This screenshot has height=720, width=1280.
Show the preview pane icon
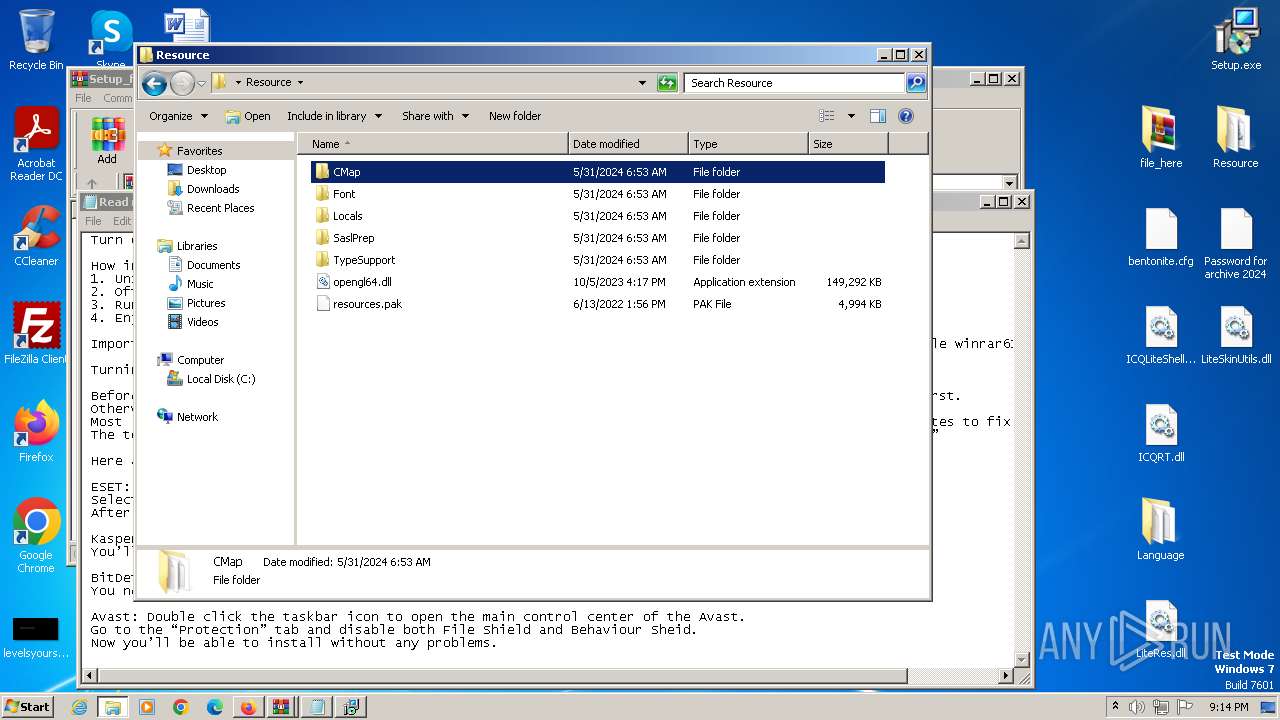(x=877, y=116)
